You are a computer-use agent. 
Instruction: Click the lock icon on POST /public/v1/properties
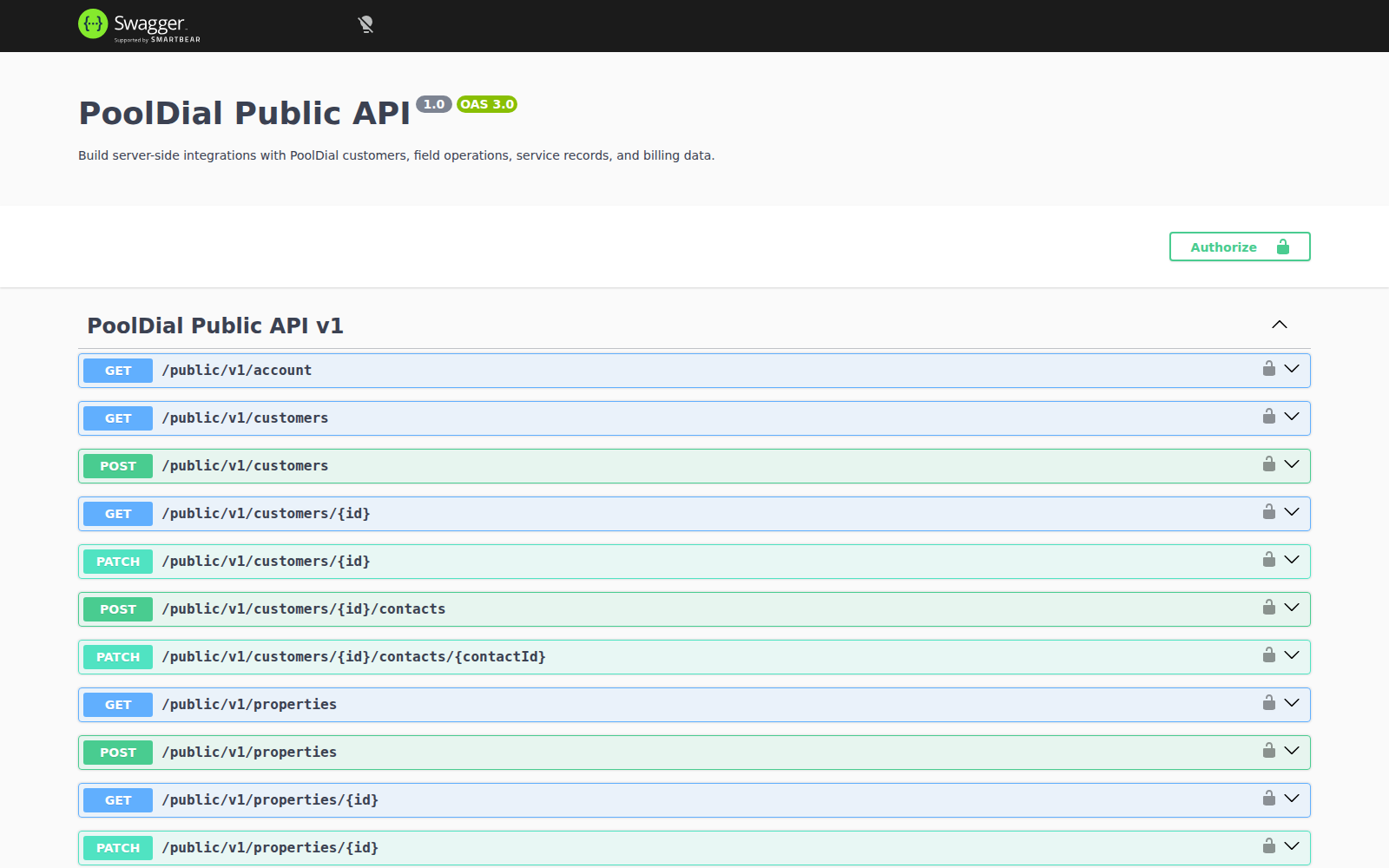coord(1269,750)
